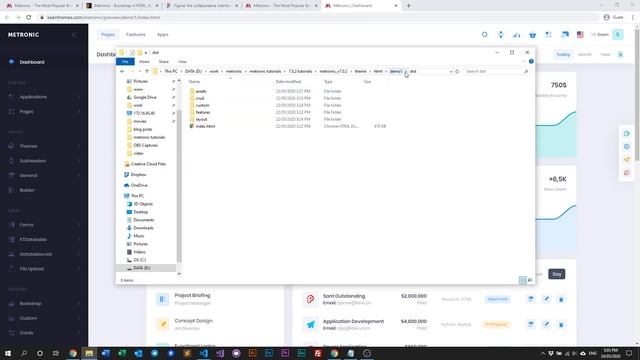The height and width of the screenshot is (360, 640).
Task: Click html breadcrumb in address bar
Action: pos(378,71)
